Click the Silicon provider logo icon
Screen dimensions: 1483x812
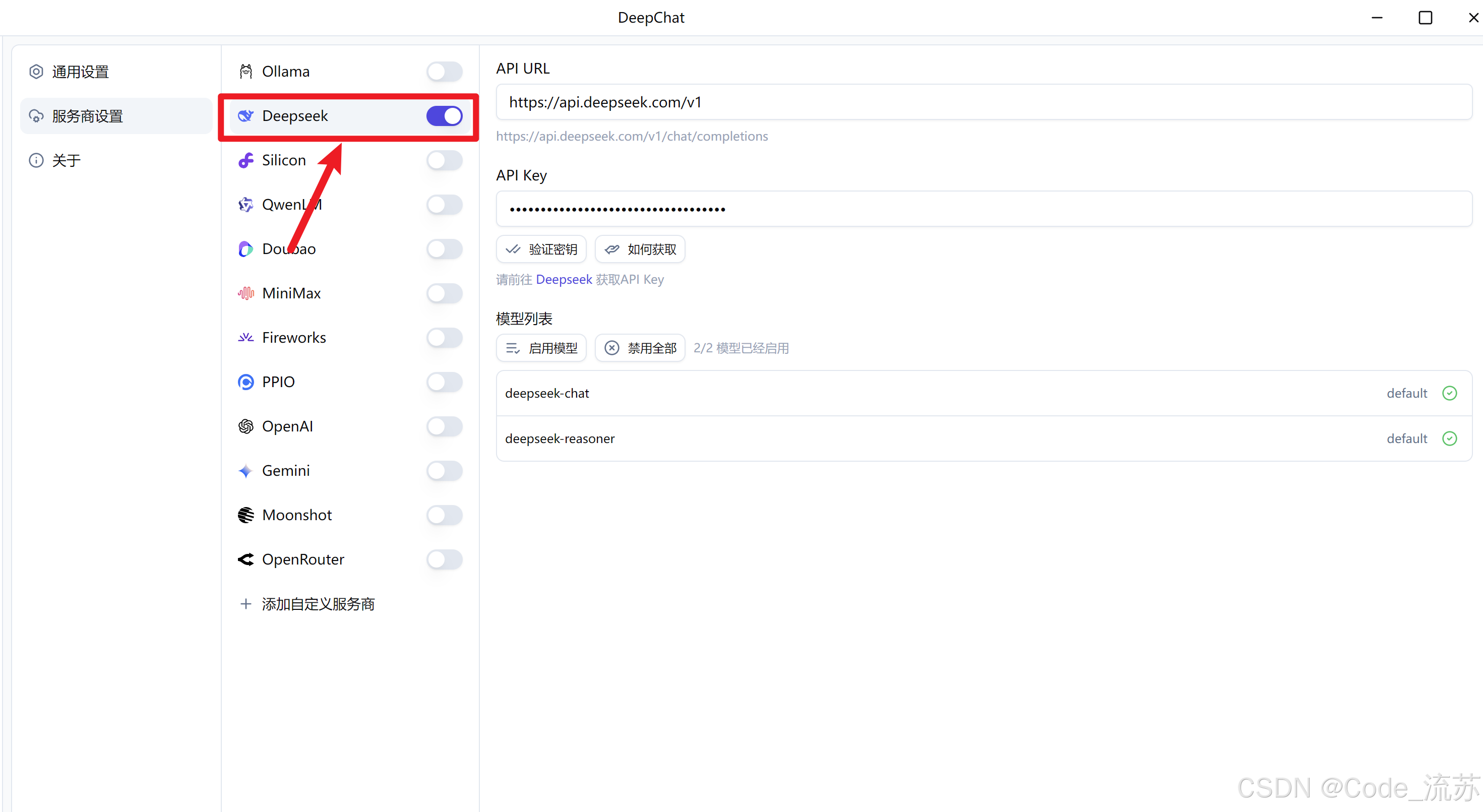pyautogui.click(x=246, y=160)
